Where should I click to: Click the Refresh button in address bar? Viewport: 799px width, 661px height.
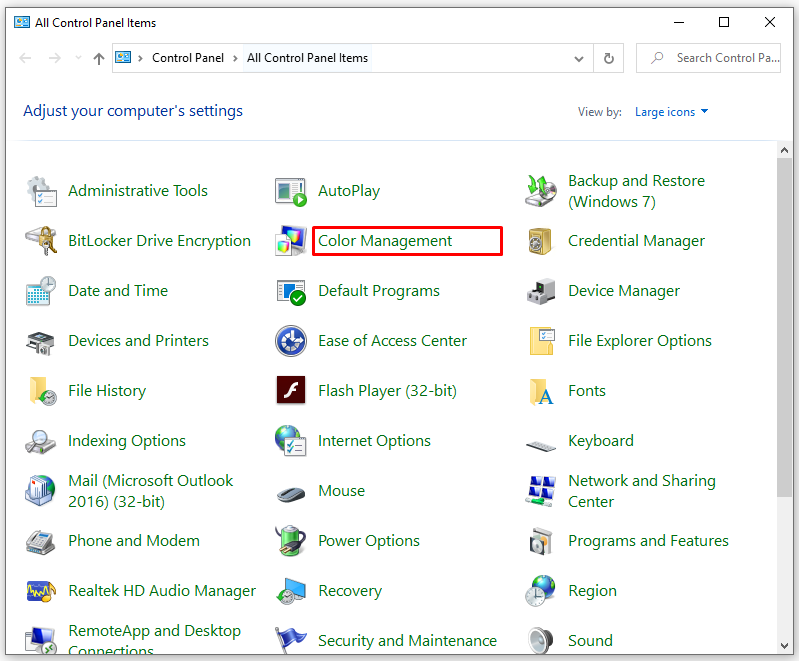coord(608,58)
